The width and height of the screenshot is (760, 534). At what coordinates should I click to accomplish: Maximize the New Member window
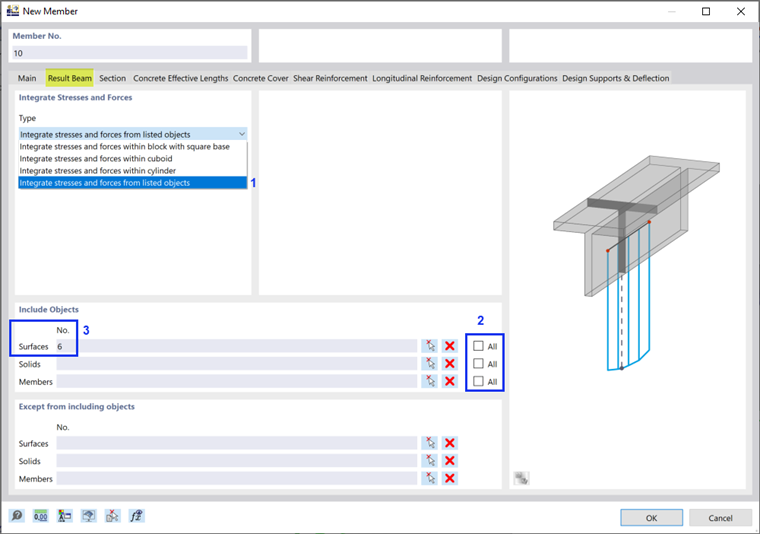(706, 11)
